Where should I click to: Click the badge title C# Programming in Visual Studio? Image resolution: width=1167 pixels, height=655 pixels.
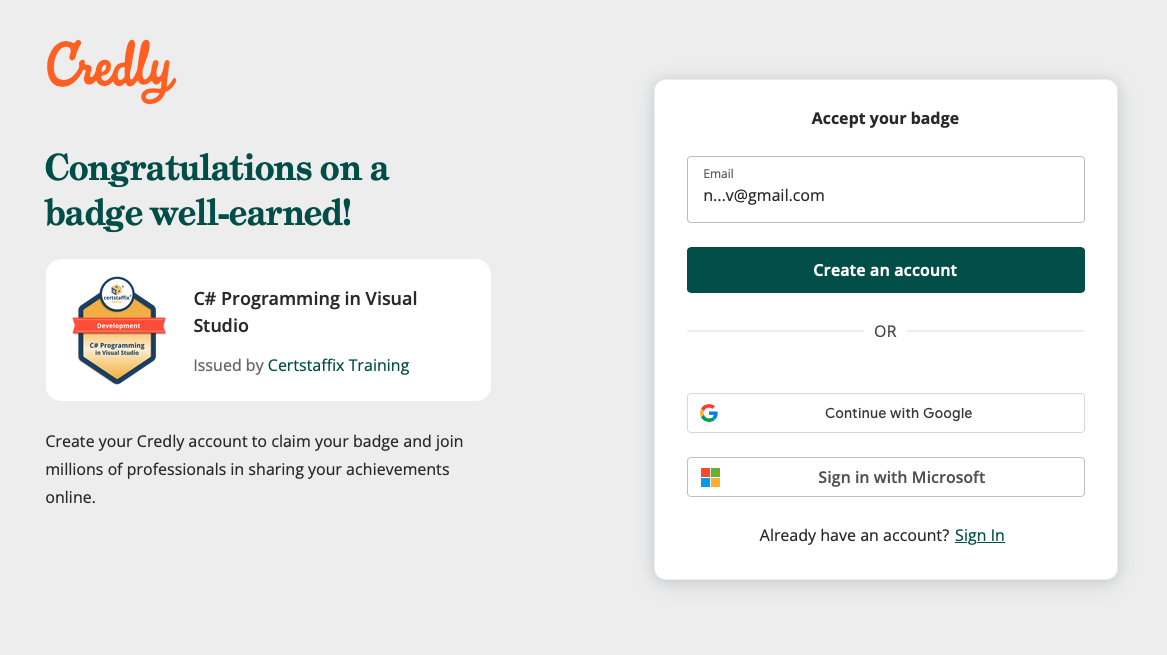[x=305, y=312]
